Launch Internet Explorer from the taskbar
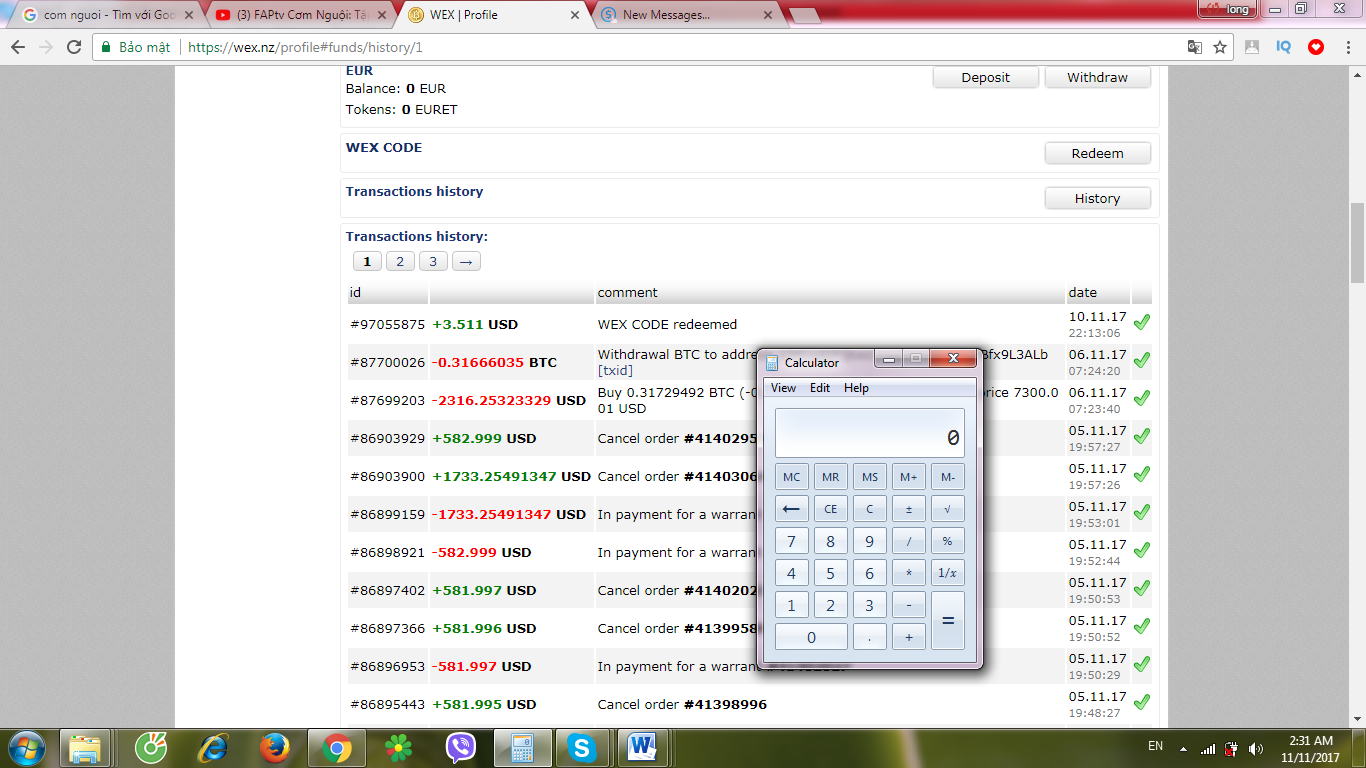The height and width of the screenshot is (768, 1366). click(213, 747)
